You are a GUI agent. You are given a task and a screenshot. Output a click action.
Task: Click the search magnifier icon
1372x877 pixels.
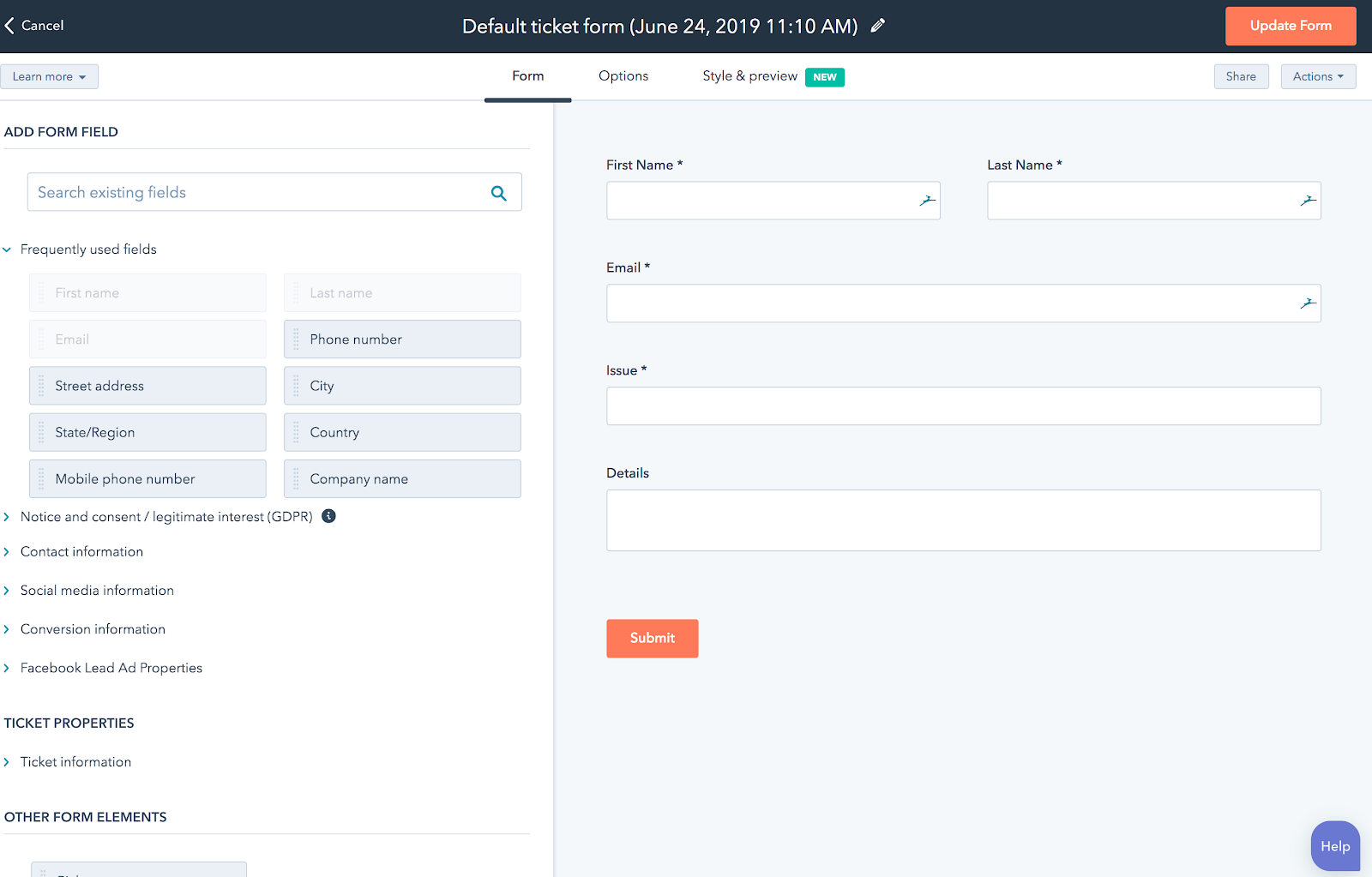498,193
